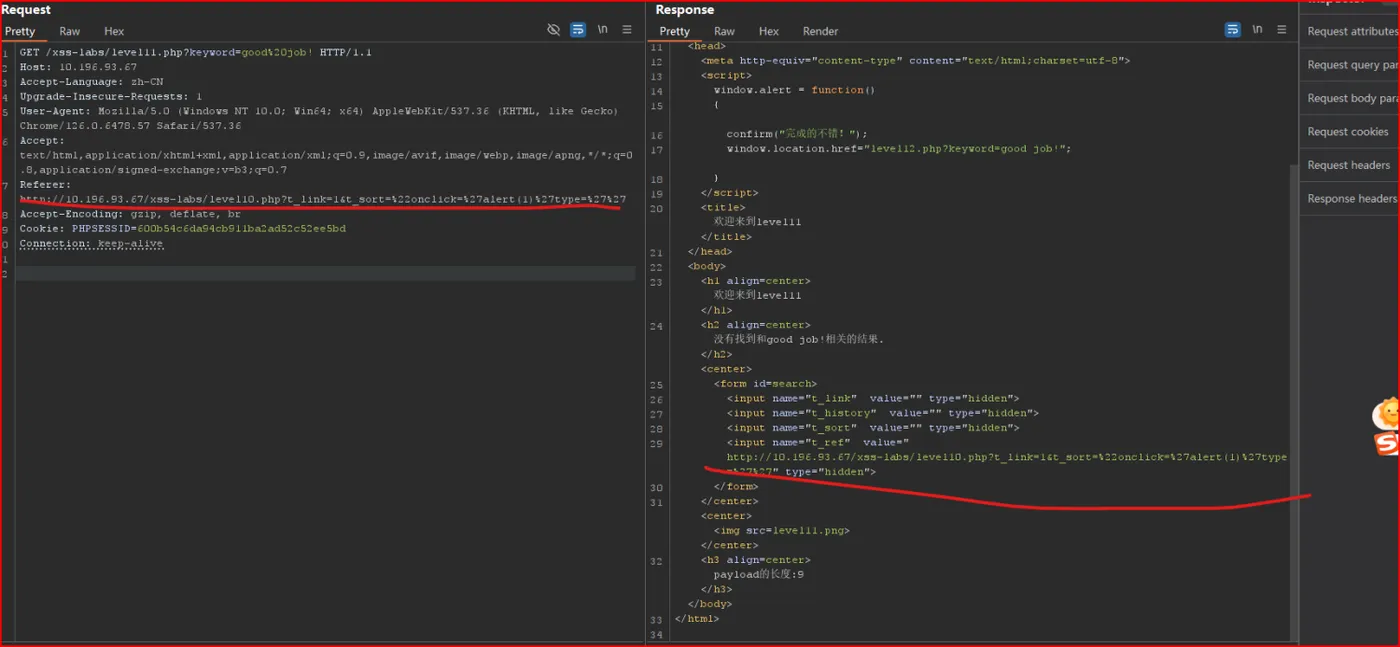
Task: Expand Response headers section in Inspector
Action: 1351,198
